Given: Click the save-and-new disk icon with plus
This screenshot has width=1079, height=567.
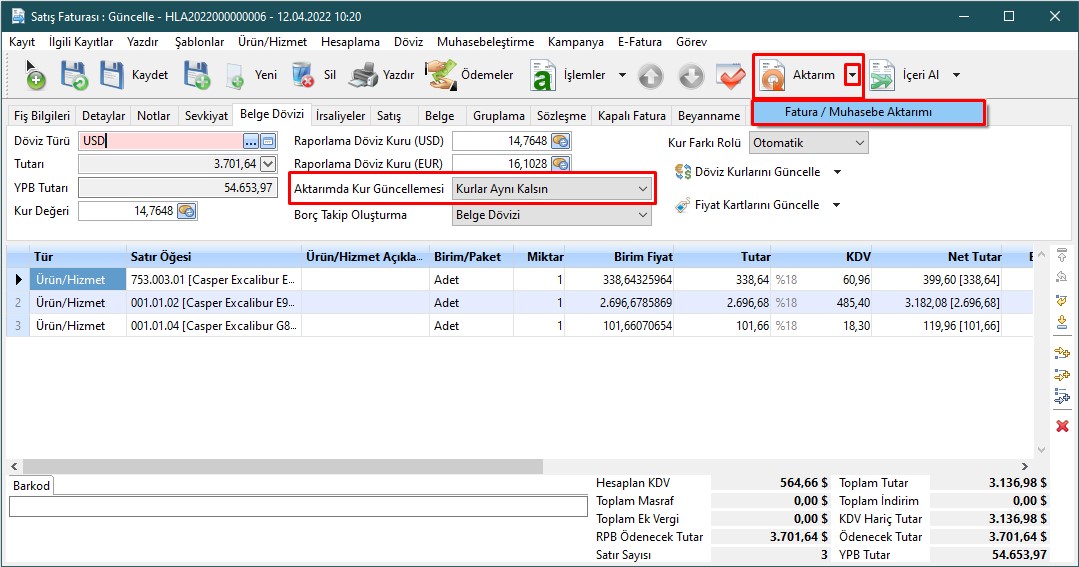Looking at the screenshot, I should tap(197, 75).
